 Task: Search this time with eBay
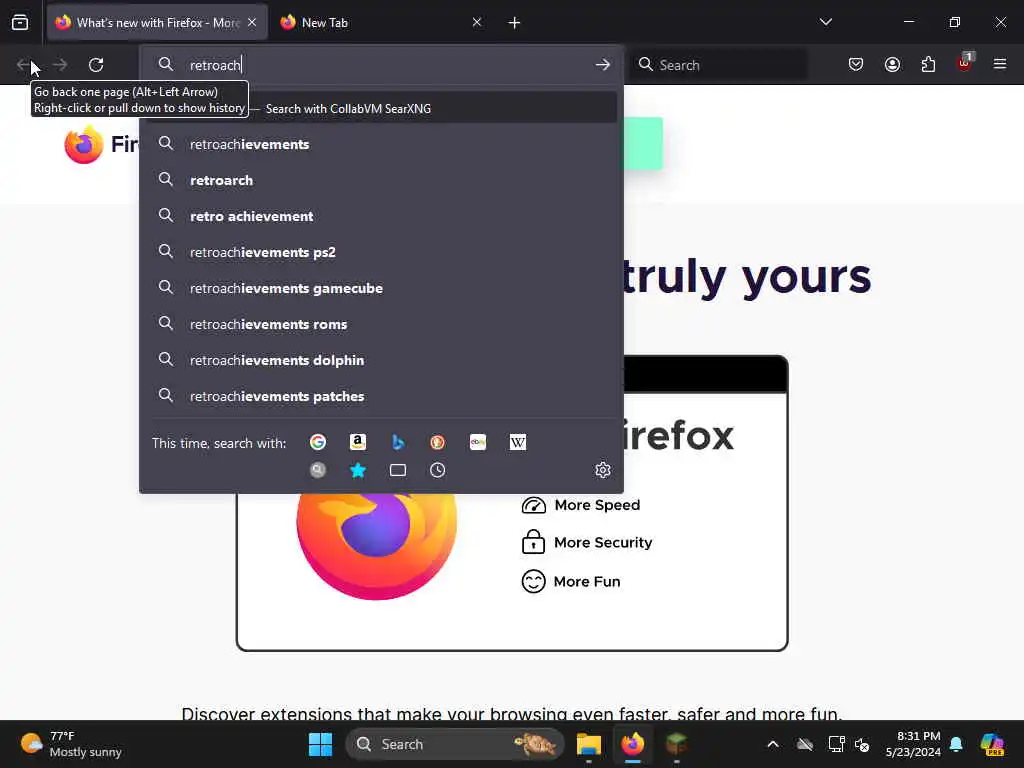click(x=478, y=442)
